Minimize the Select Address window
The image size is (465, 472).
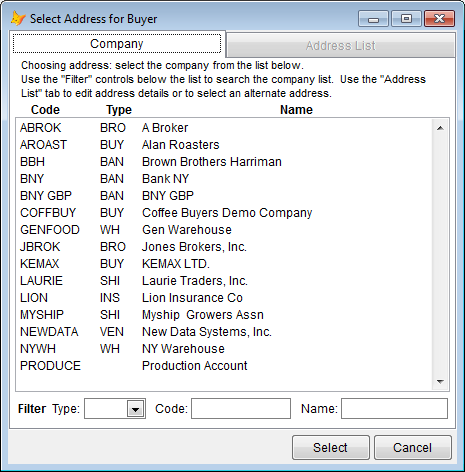tap(373, 19)
